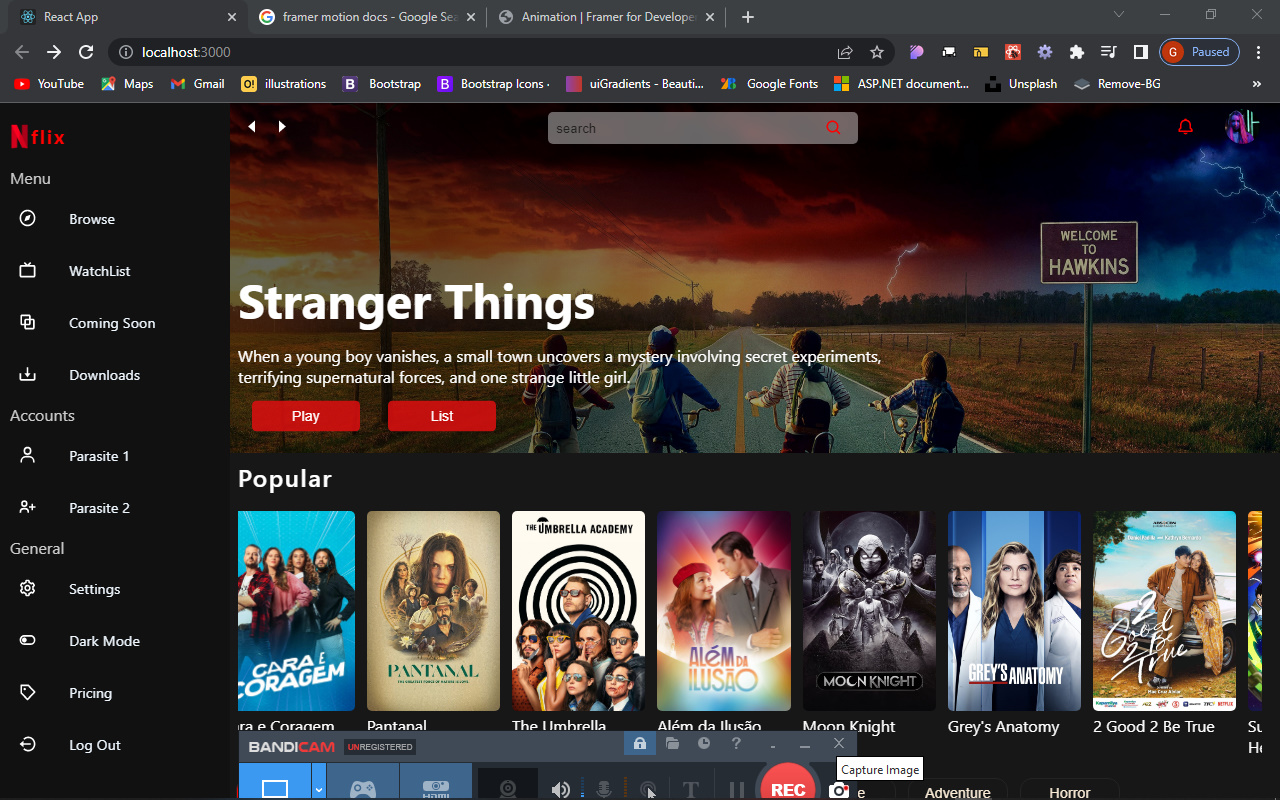Reload the localhost page
The width and height of the screenshot is (1280, 800).
click(86, 52)
